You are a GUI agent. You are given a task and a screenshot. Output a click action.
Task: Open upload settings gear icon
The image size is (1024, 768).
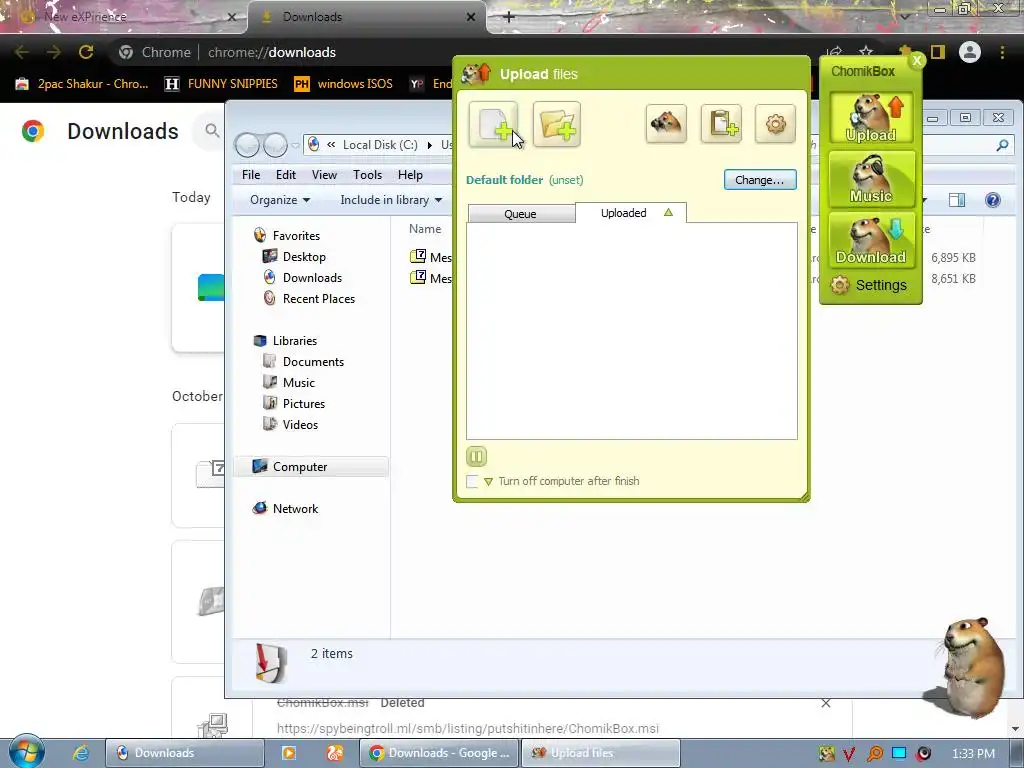[x=775, y=123]
